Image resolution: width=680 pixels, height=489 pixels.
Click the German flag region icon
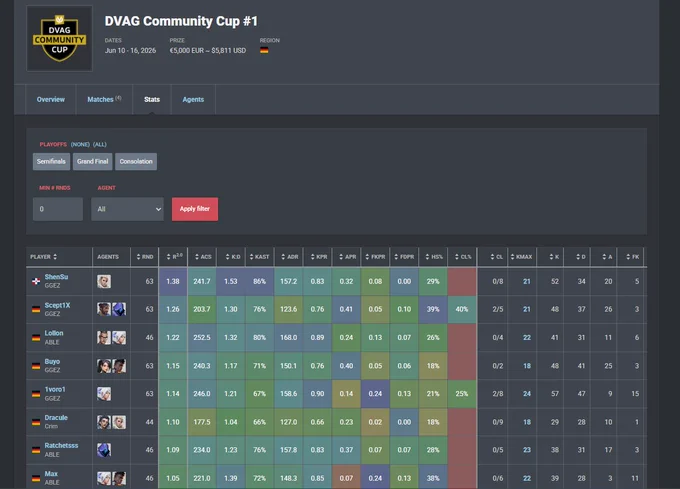point(264,50)
